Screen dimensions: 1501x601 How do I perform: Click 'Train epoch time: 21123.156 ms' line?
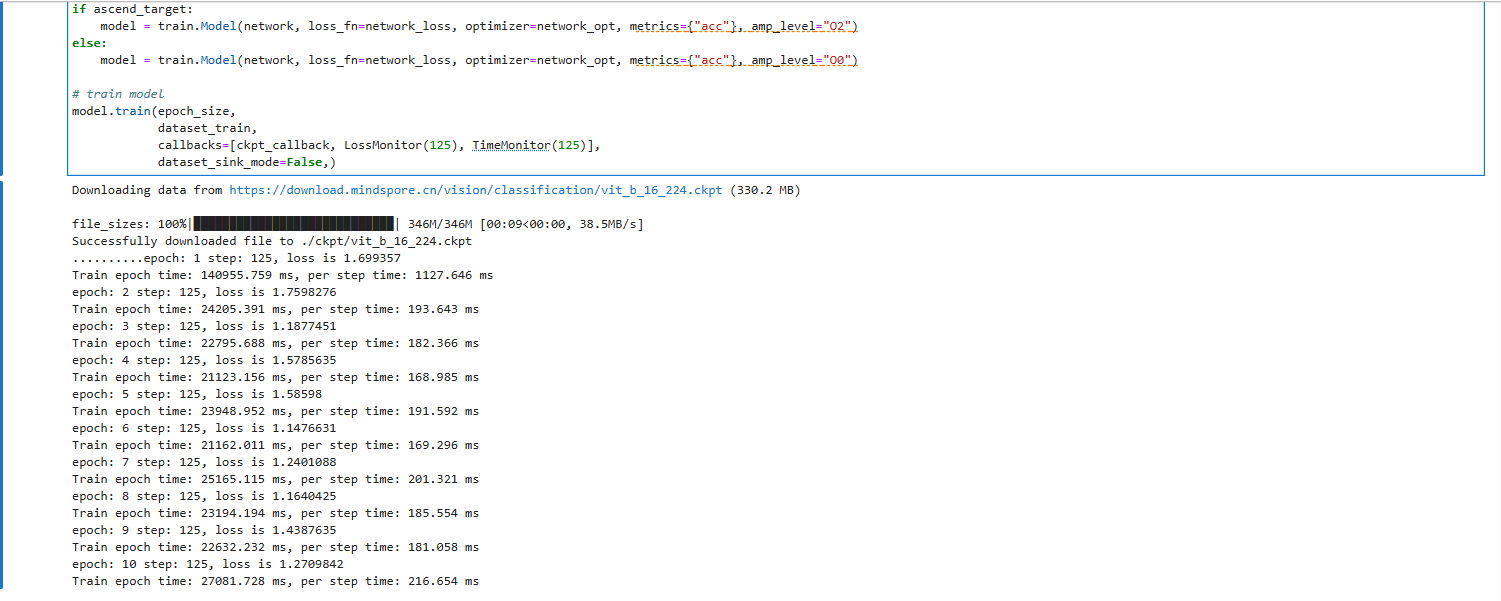coord(275,377)
